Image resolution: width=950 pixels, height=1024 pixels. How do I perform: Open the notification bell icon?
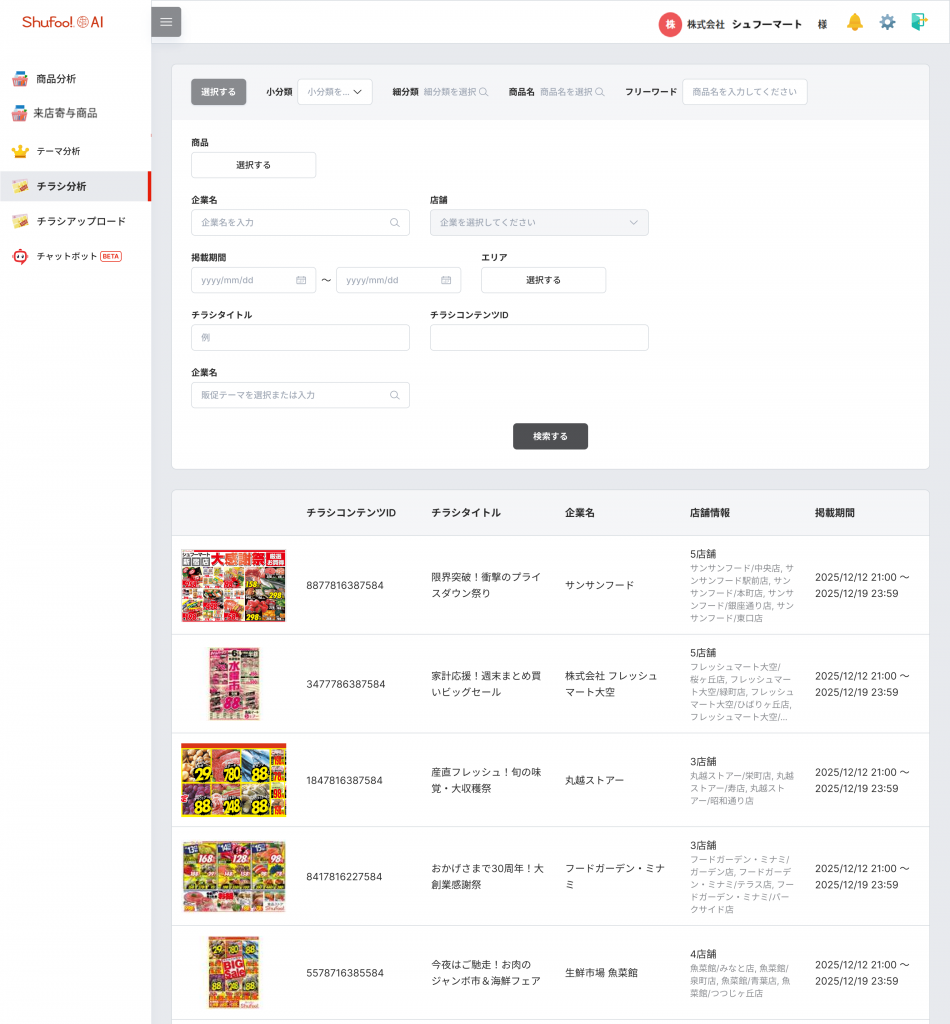(x=854, y=22)
